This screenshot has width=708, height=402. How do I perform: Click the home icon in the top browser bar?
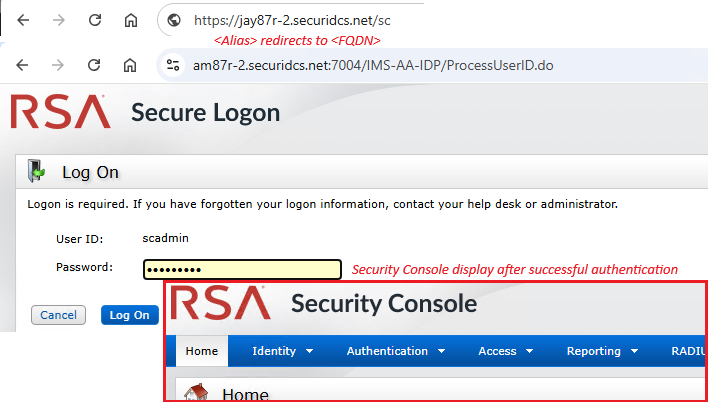130,19
